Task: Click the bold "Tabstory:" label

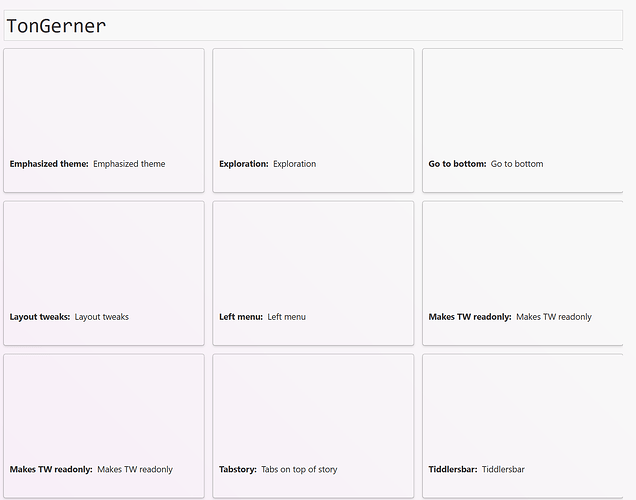Action: (x=238, y=469)
